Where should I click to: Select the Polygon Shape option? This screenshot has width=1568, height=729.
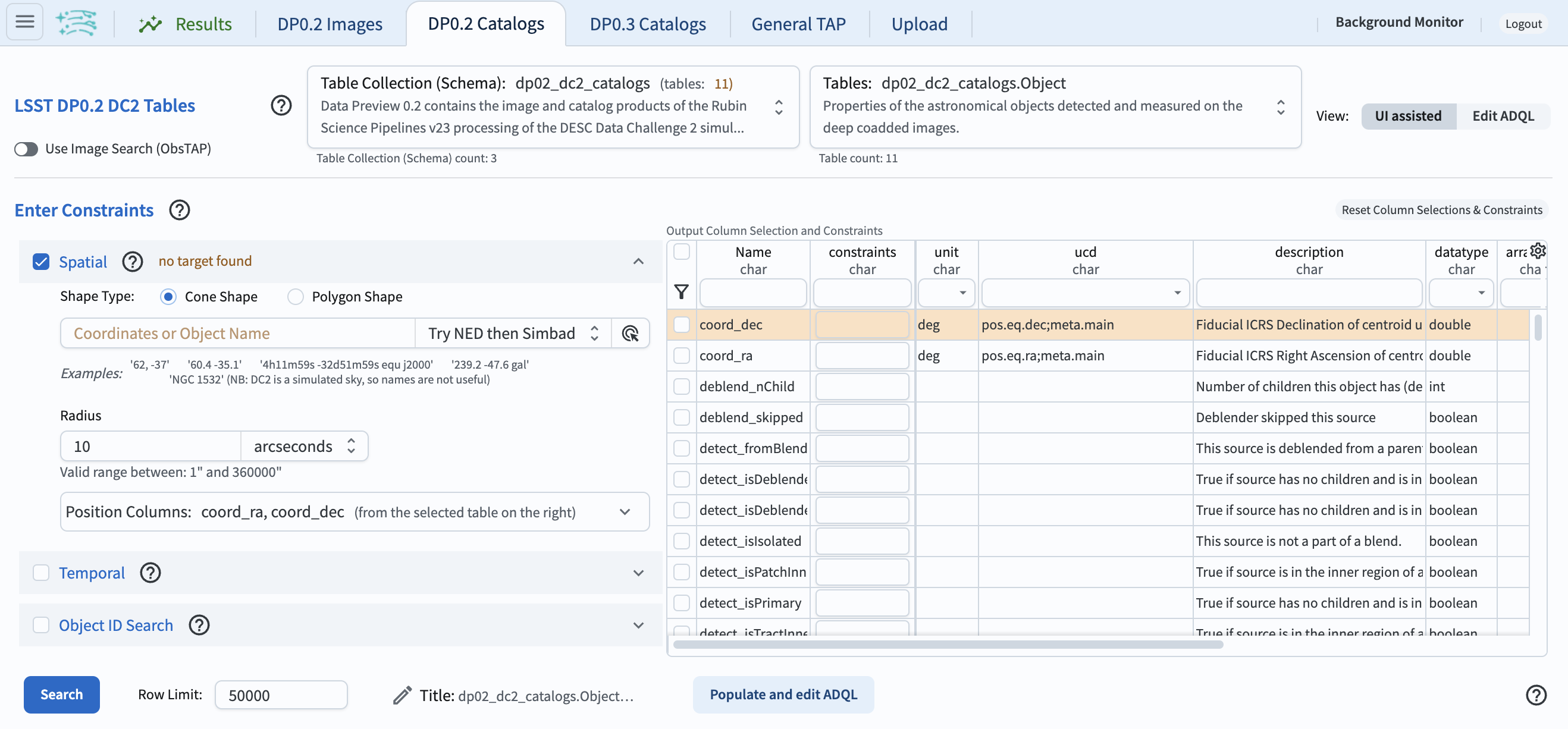[295, 296]
